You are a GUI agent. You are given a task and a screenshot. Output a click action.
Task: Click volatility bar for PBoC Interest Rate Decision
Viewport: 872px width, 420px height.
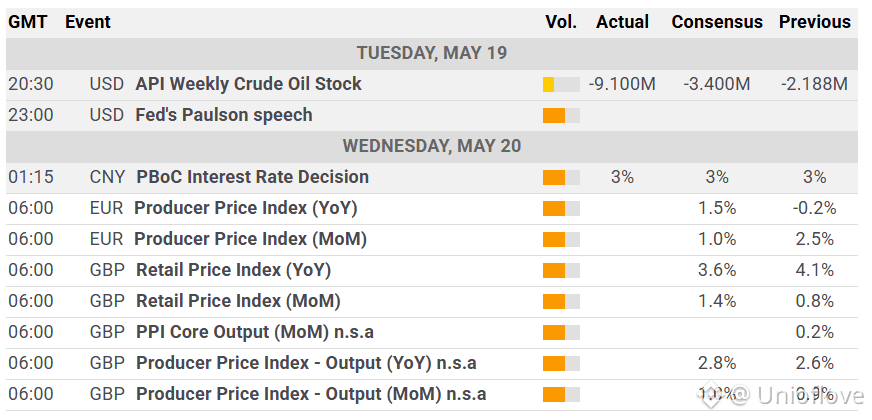click(x=561, y=177)
